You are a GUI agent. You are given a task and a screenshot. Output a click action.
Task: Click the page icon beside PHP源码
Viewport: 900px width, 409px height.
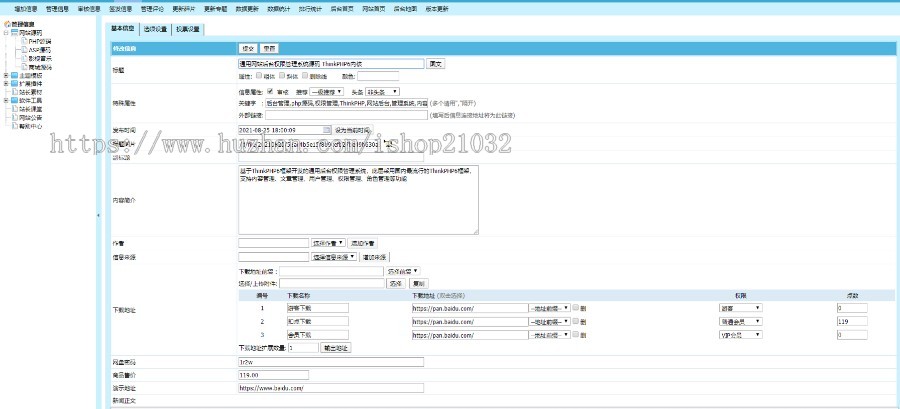pyautogui.click(x=24, y=41)
